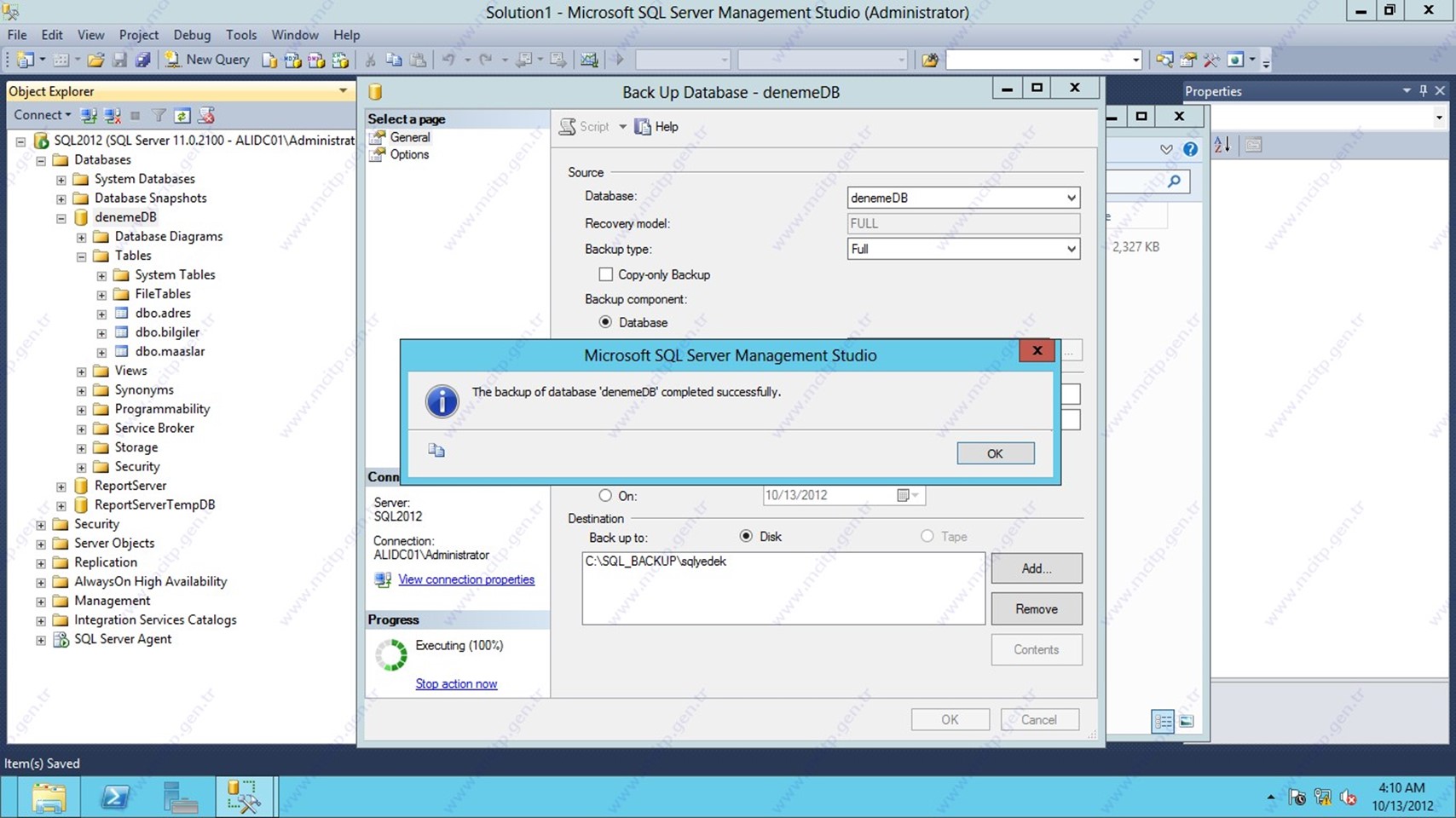Select the Tape destination radio button
Screen dimensions: 1456x818
[927, 536]
